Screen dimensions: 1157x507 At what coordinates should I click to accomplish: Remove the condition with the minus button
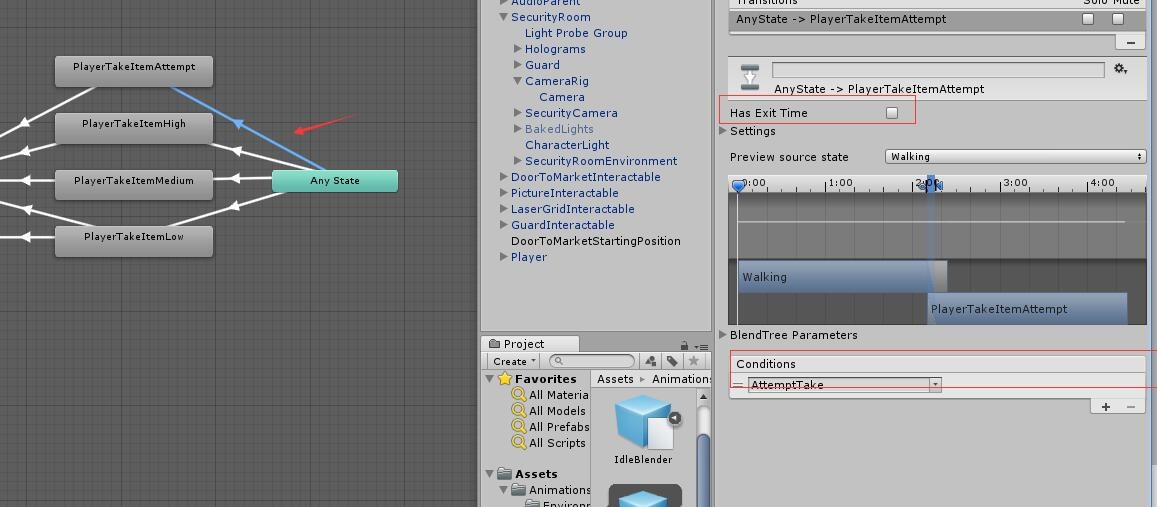tap(1130, 407)
